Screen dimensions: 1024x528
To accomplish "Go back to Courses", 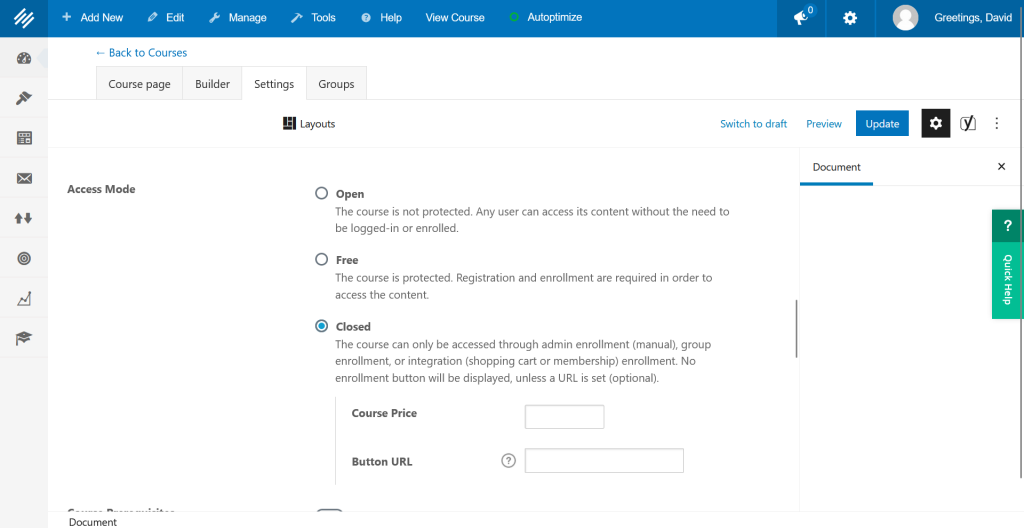I will pos(141,52).
